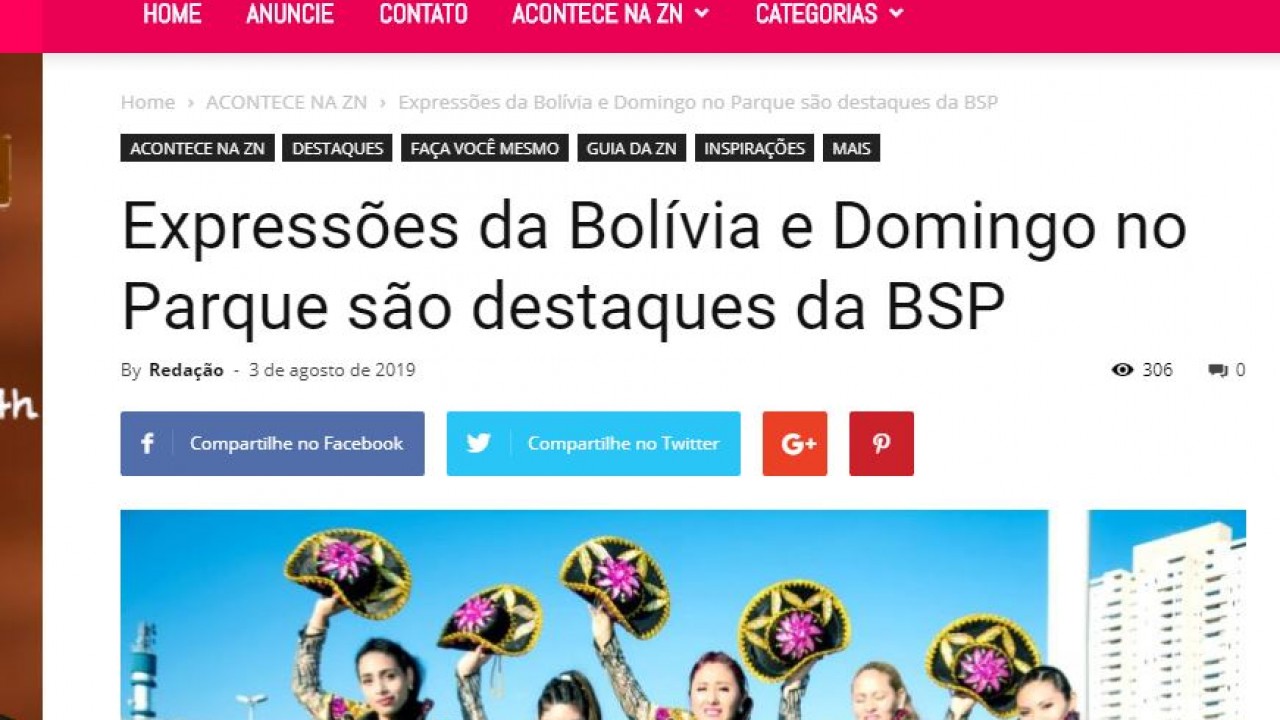
Task: Click the Redação author link
Action: [x=186, y=370]
